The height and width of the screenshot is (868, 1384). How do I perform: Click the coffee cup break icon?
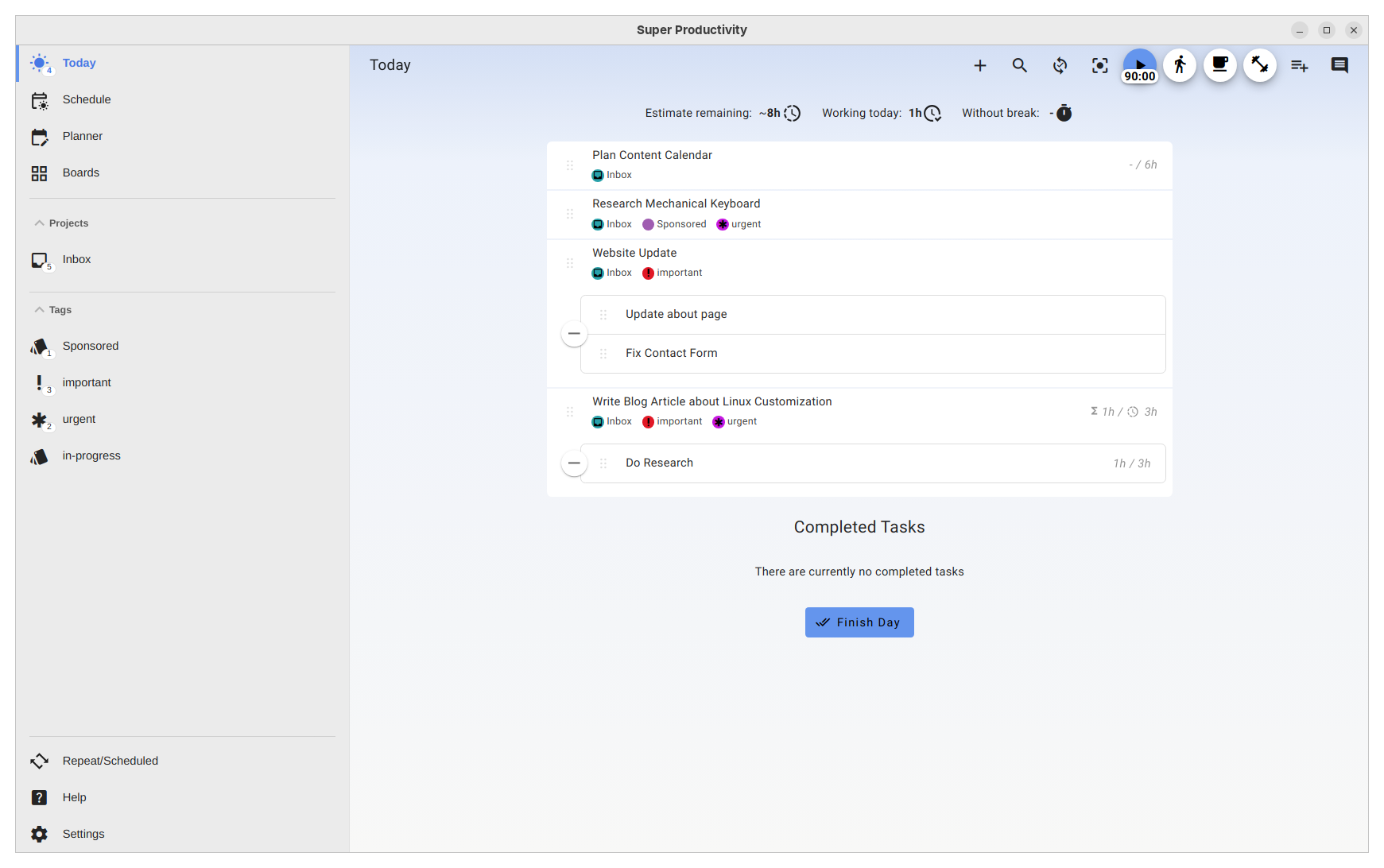tap(1220, 65)
